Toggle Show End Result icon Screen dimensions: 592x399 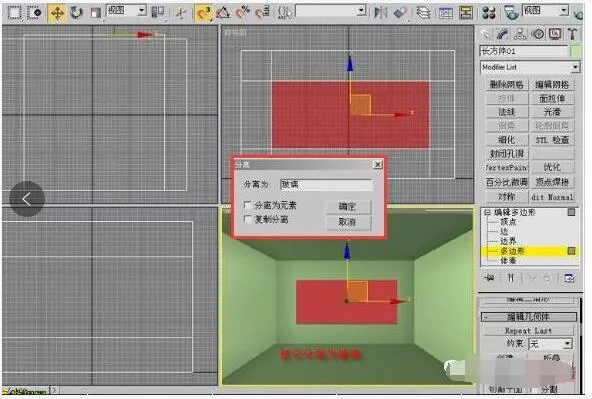point(510,278)
